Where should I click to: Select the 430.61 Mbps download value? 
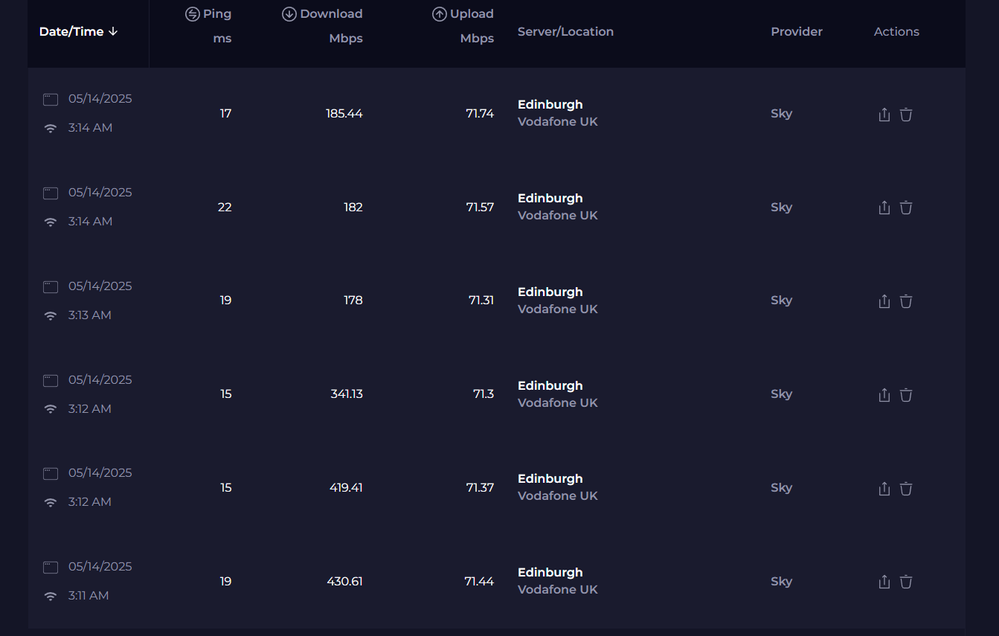pyautogui.click(x=345, y=582)
